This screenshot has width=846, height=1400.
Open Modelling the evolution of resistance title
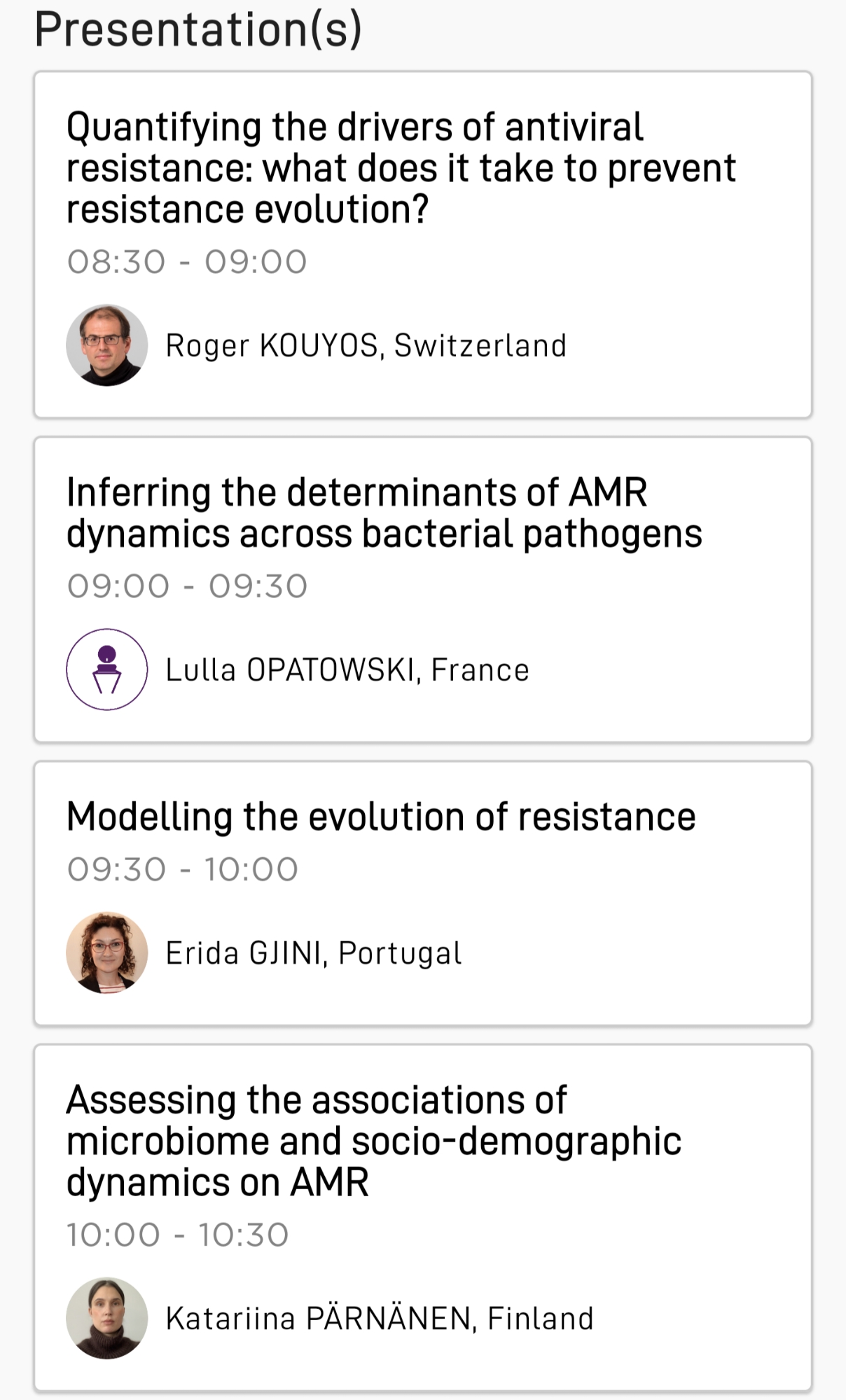pos(381,817)
